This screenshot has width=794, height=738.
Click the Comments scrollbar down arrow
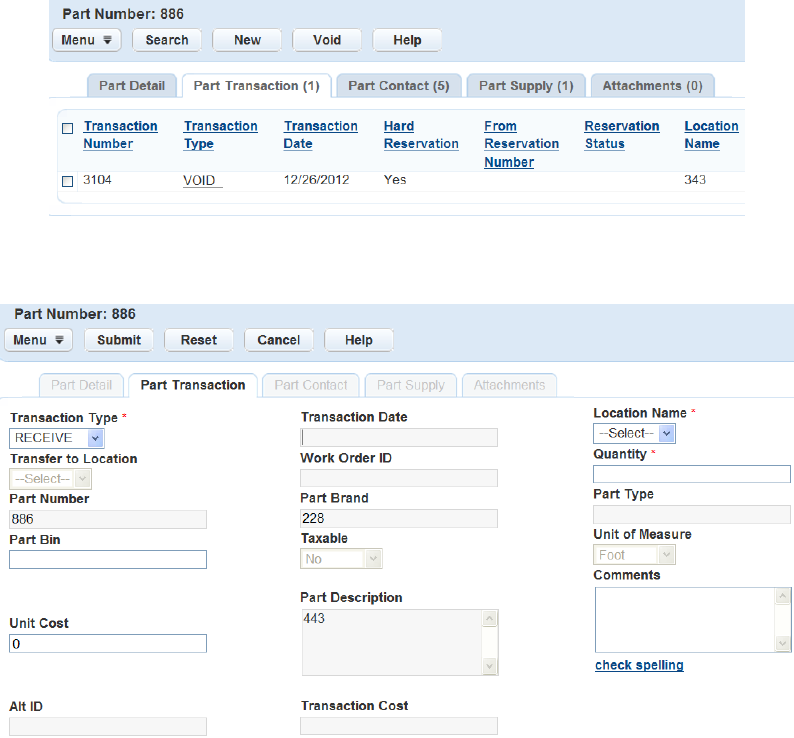click(783, 644)
